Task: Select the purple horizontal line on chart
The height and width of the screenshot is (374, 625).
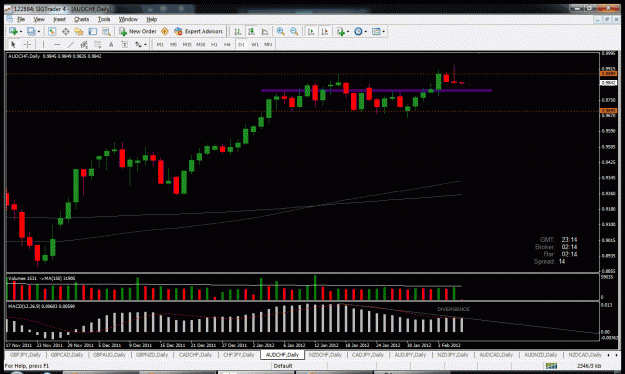Action: 376,91
